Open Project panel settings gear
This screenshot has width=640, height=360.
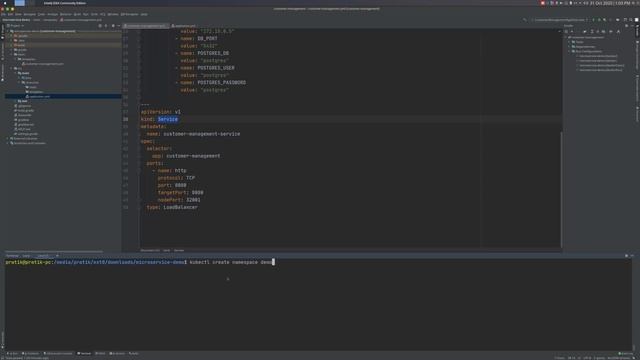(x=113, y=26)
